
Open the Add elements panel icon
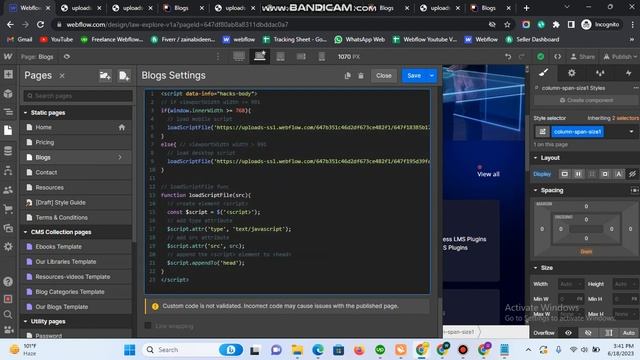[x=8, y=75]
